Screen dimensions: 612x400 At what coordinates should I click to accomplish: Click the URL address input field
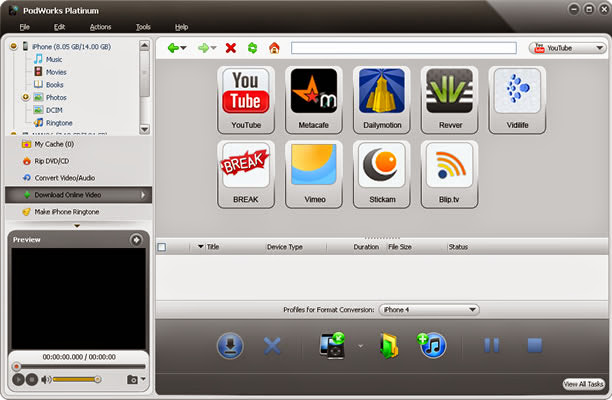point(405,47)
